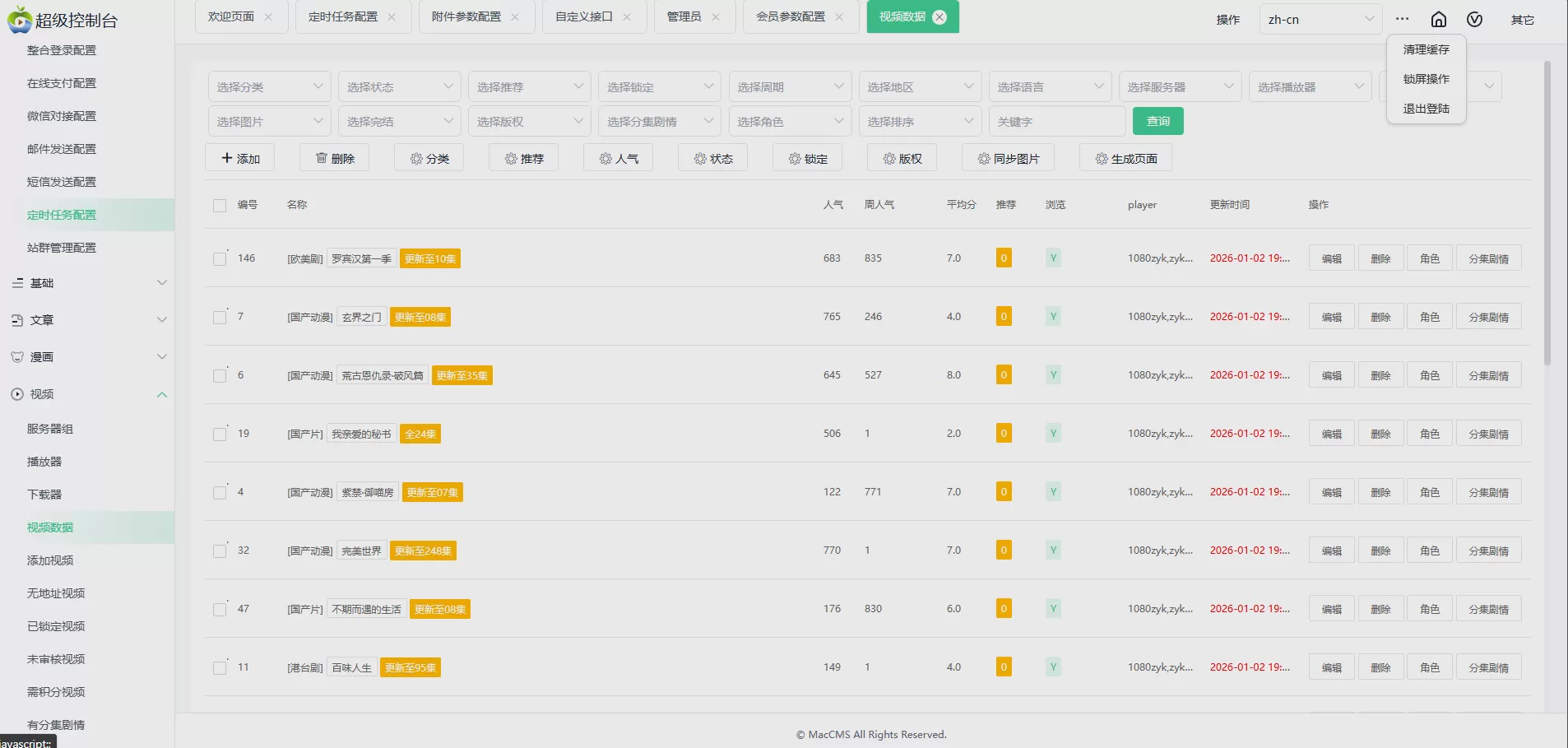Screen dimensions: 1568x748
Task: Click the 视频 play icon in the sidebar
Action: (16, 394)
